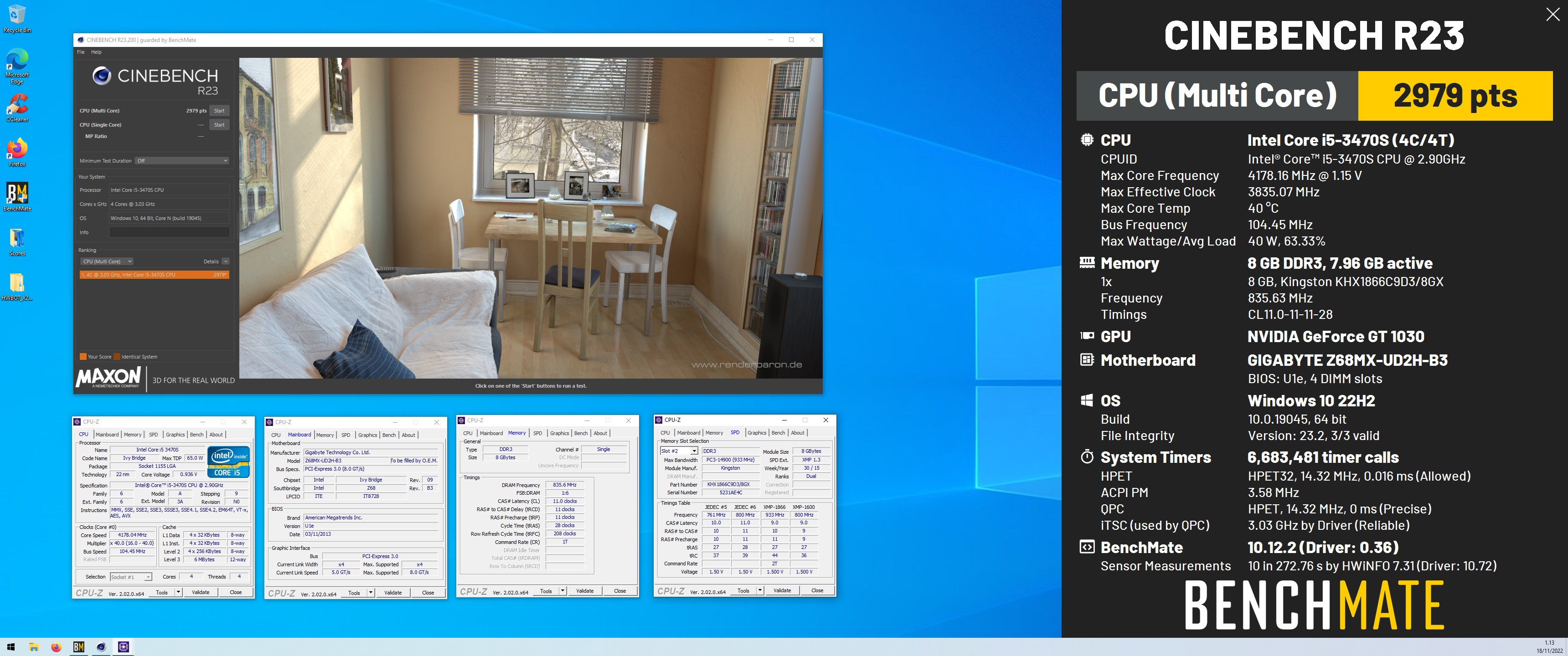Click the CPU chip icon in the BenchMate panel
The height and width of the screenshot is (656, 1568).
[x=1087, y=139]
